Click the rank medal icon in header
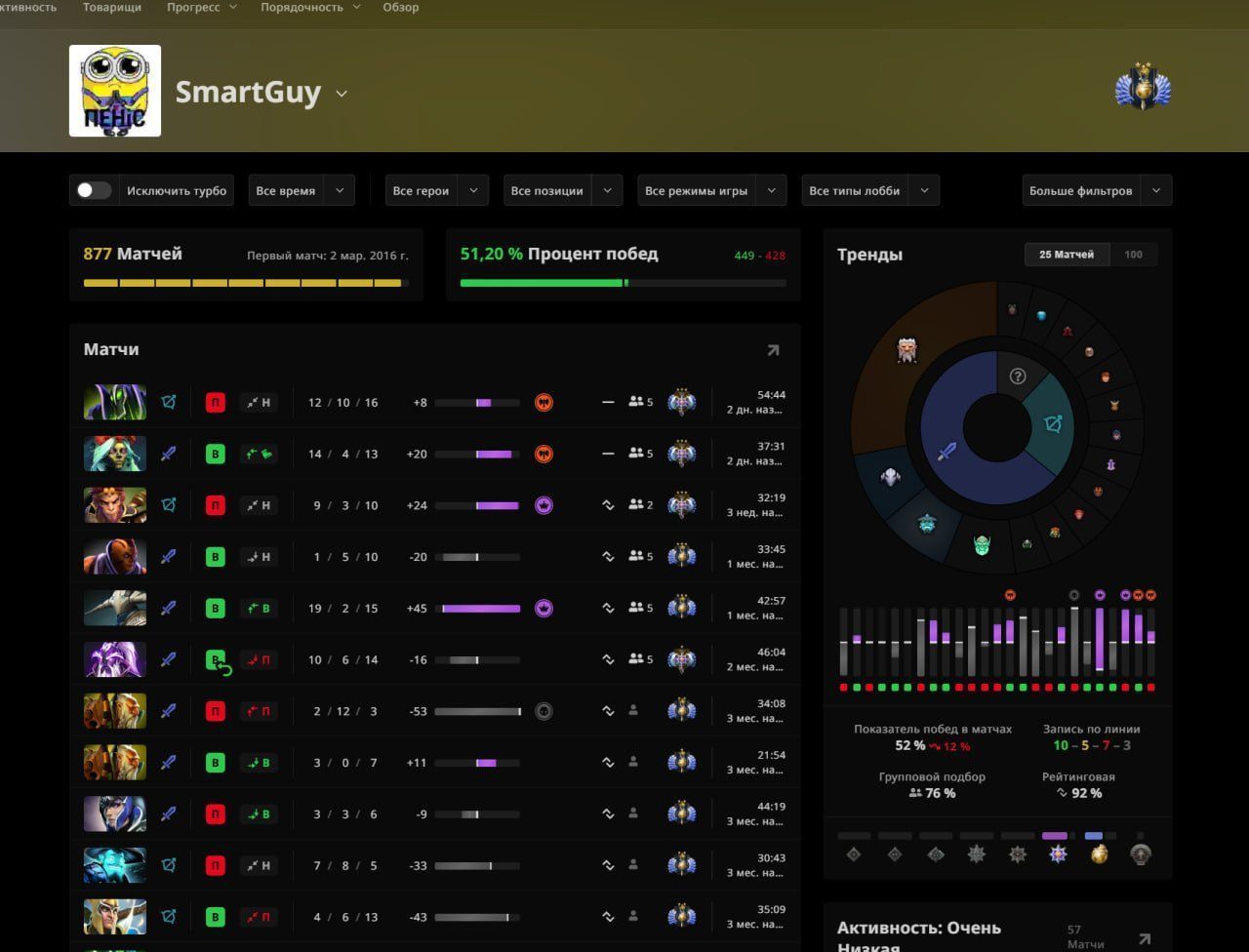 pyautogui.click(x=1143, y=89)
